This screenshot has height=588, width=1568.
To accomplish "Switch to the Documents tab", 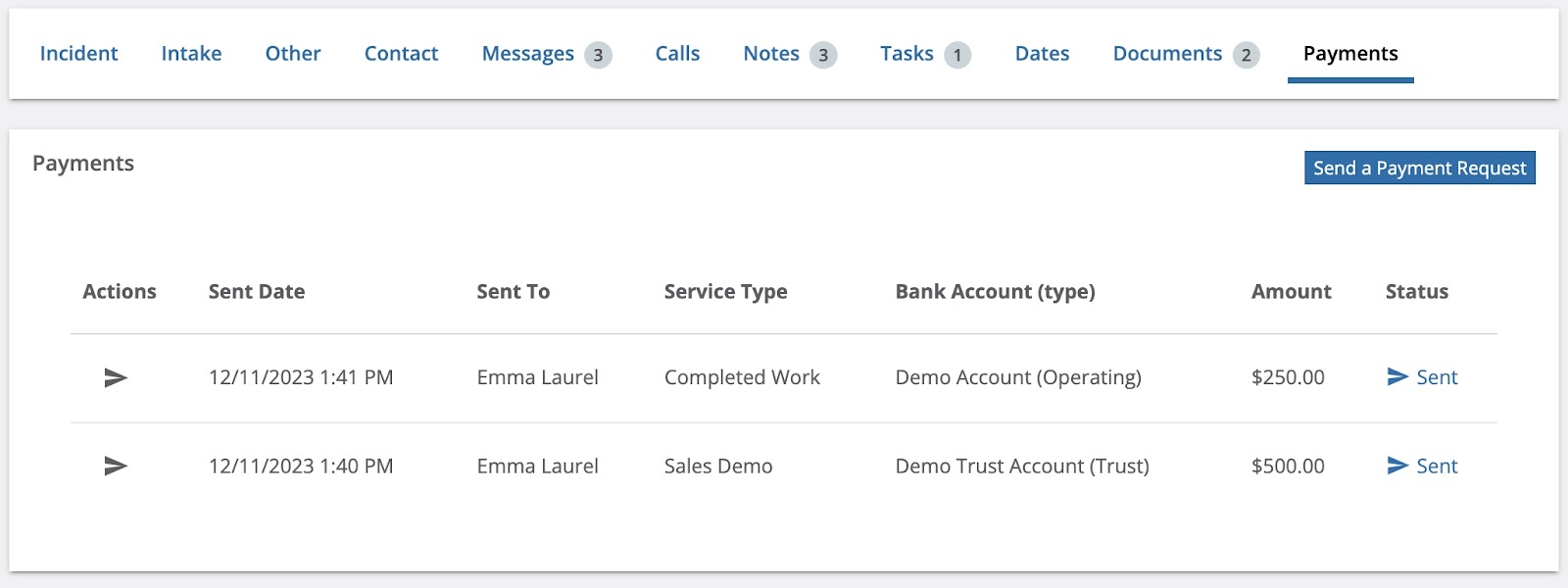I will coord(1167,54).
